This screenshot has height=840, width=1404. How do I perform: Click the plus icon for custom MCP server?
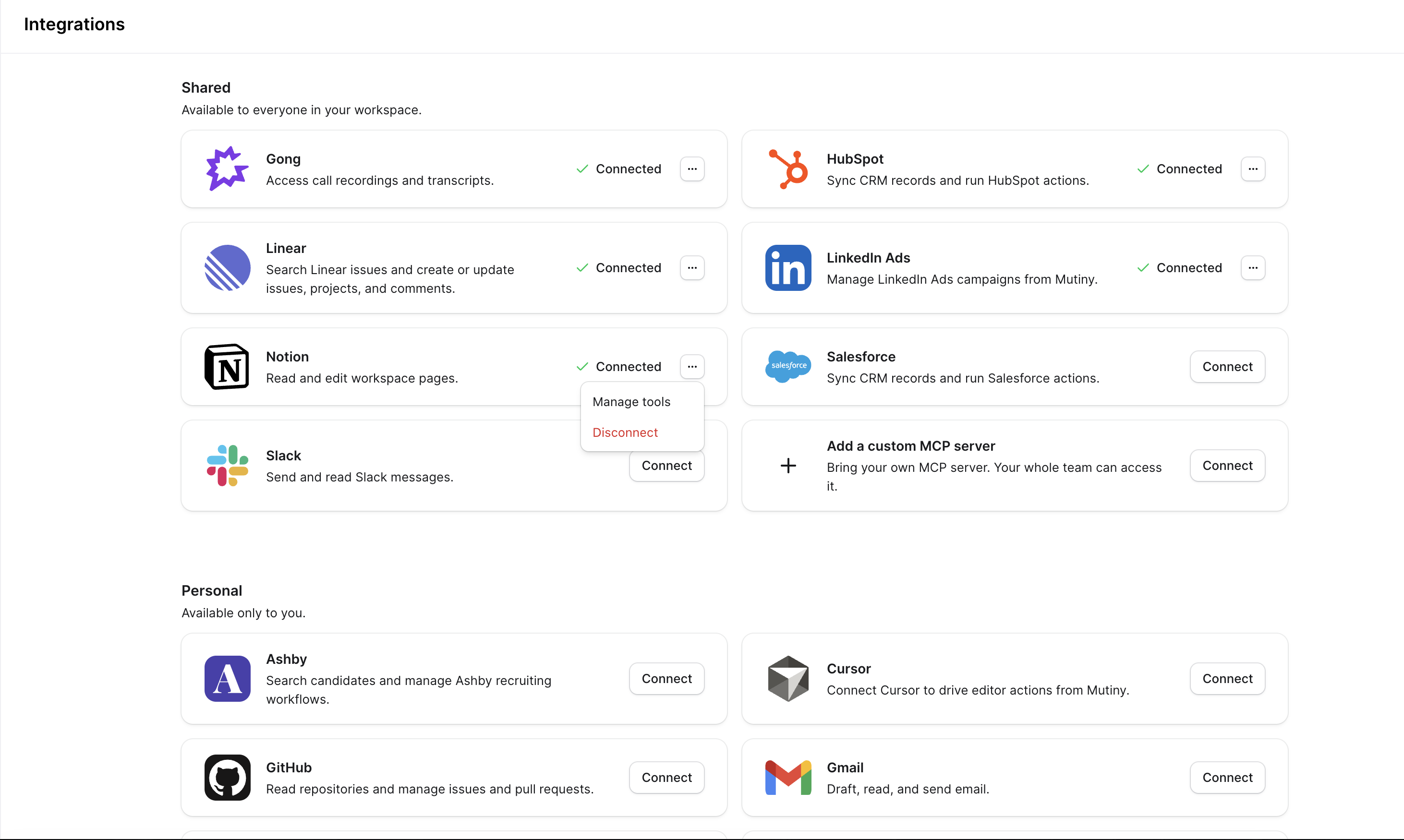click(x=788, y=465)
